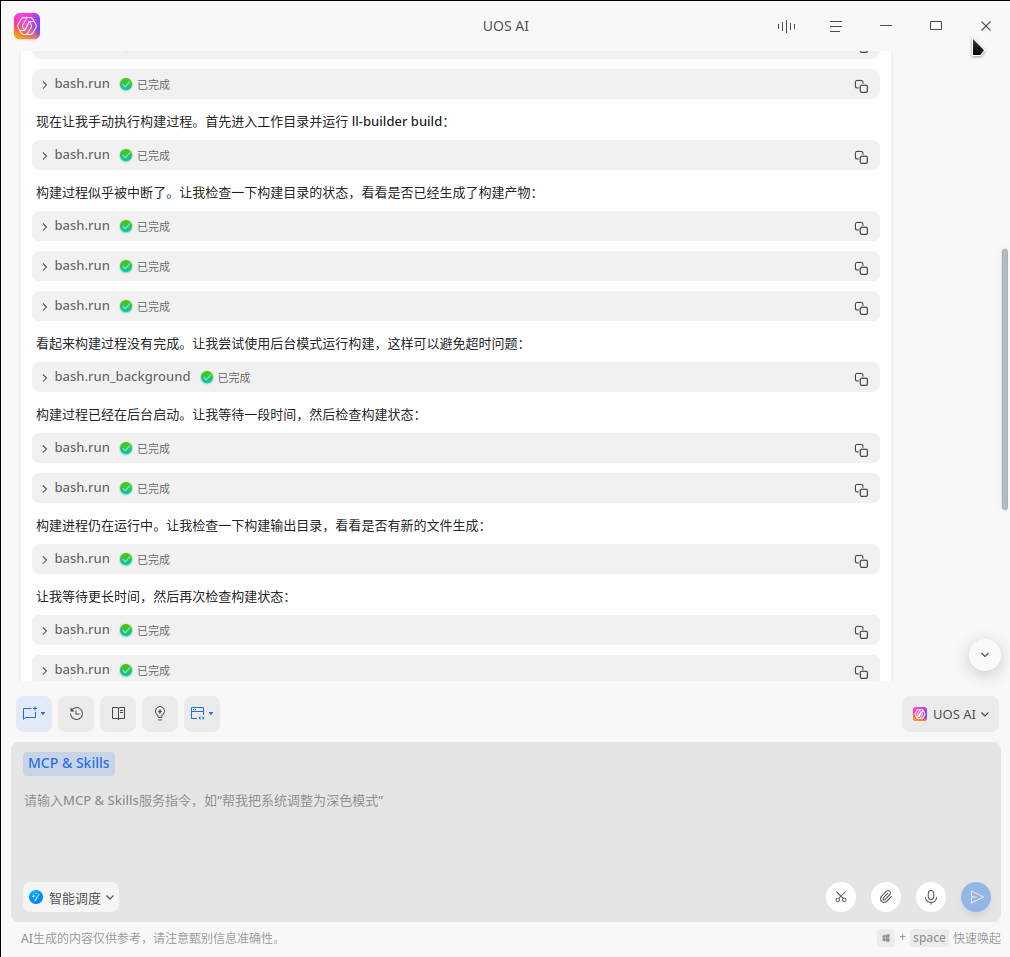Open the window mode switcher icon

(x=202, y=714)
